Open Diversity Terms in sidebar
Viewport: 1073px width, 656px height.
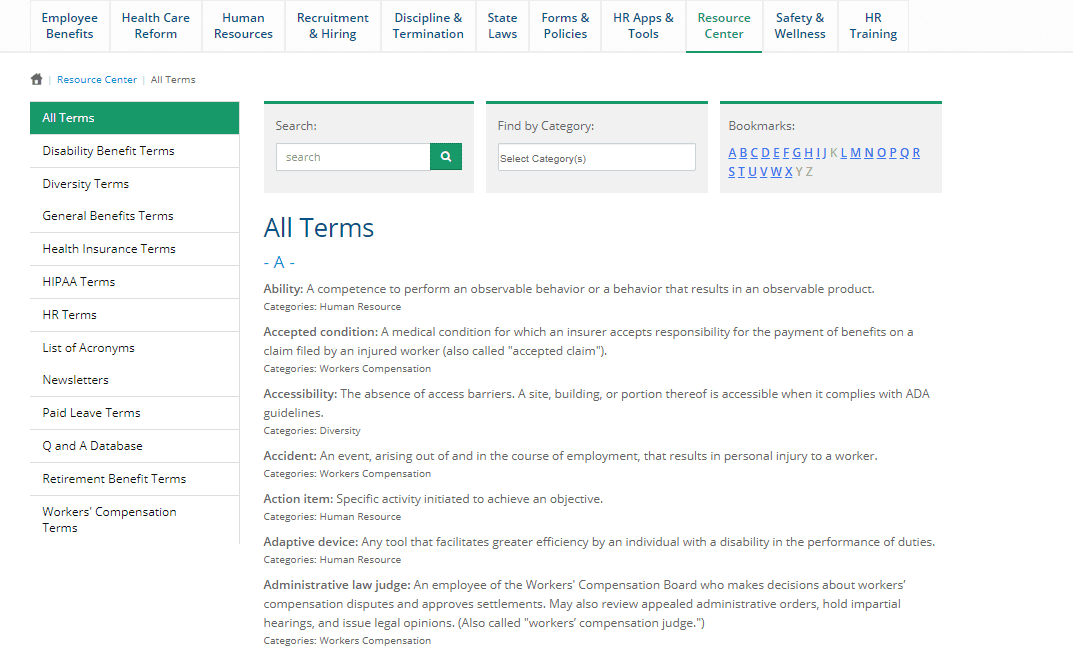135,183
